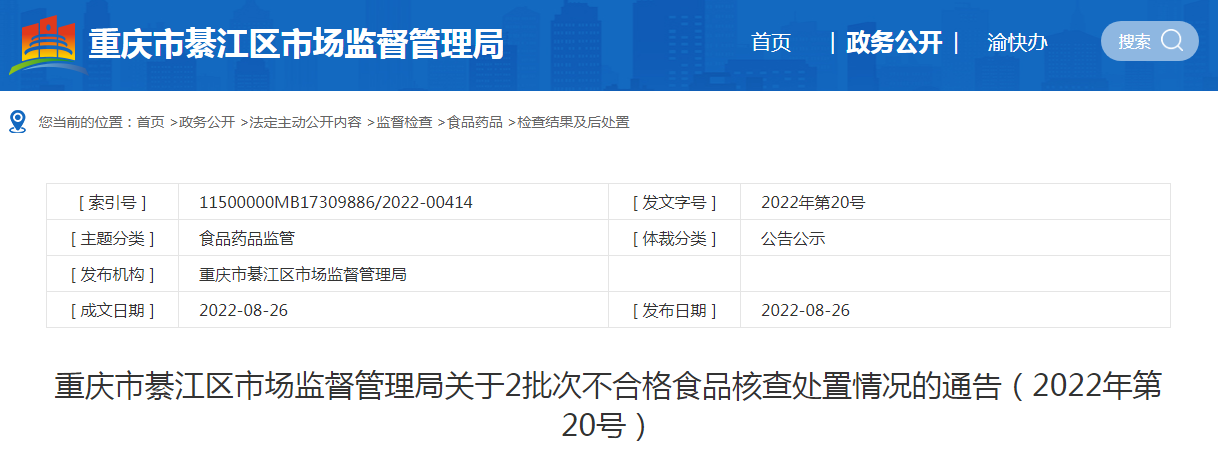1218x456 pixels.
Task: Open the 政务公开 navigation tab
Action: [894, 42]
